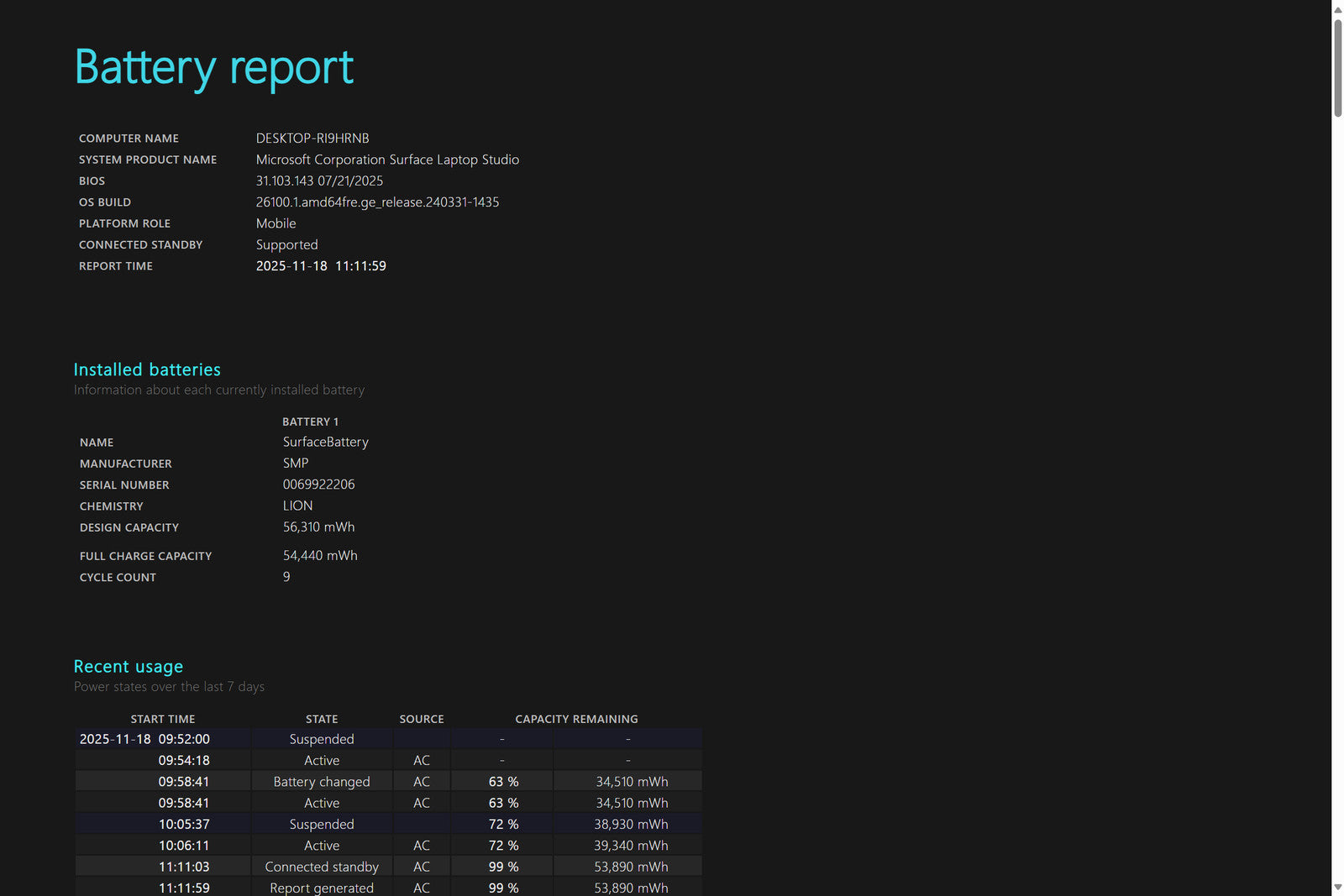Click the full charge capacity 54,440 mWh
1344x896 pixels.
click(320, 556)
